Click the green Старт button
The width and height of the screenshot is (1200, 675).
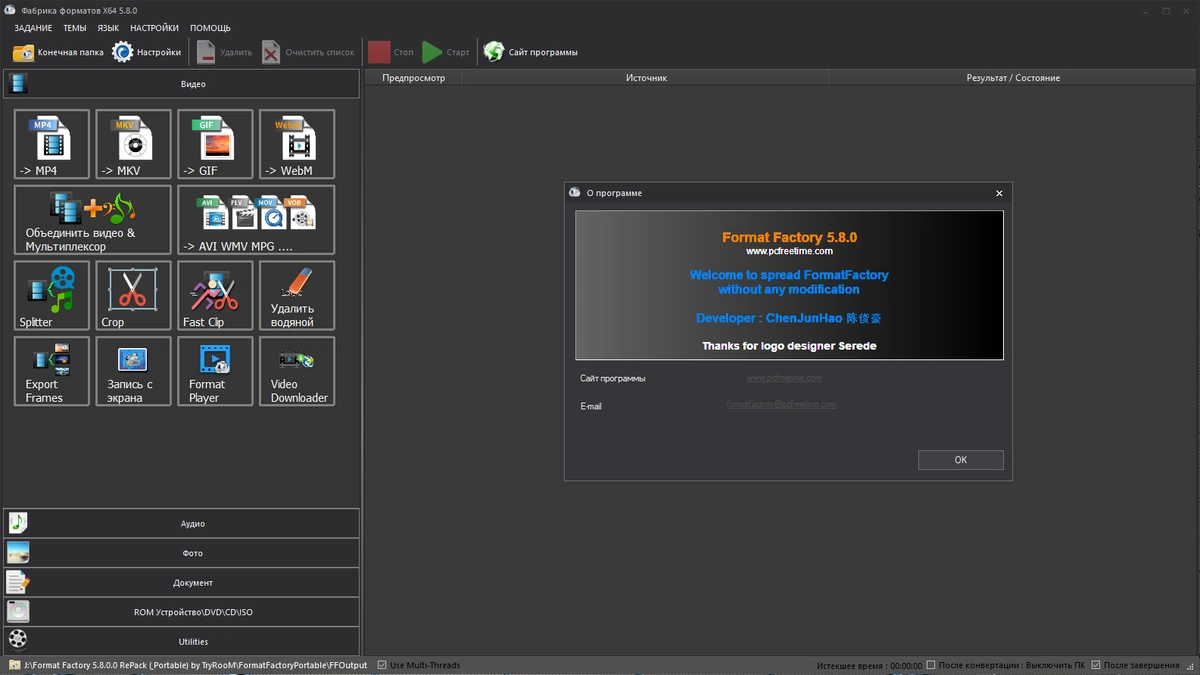[x=446, y=52]
